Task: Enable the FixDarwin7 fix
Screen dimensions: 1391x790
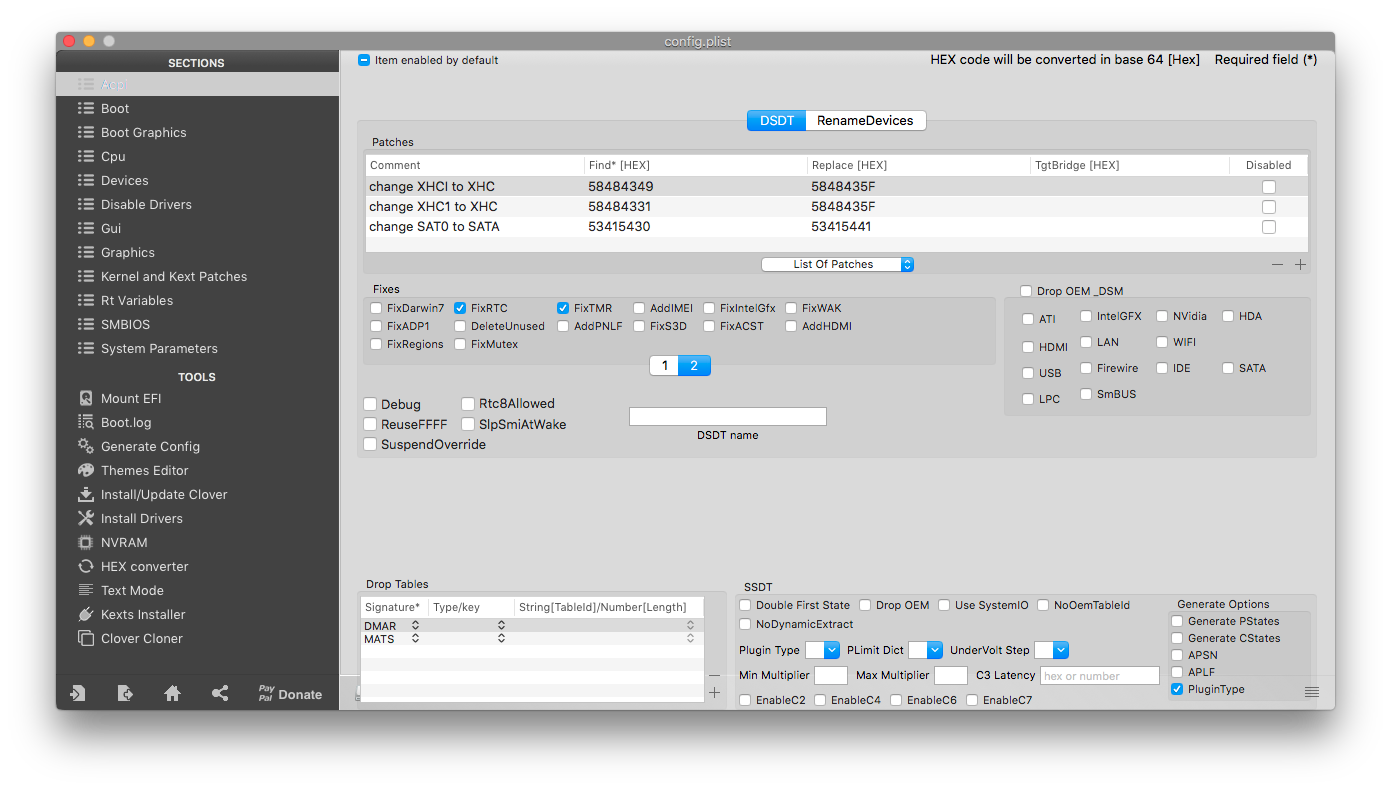Action: click(x=376, y=308)
